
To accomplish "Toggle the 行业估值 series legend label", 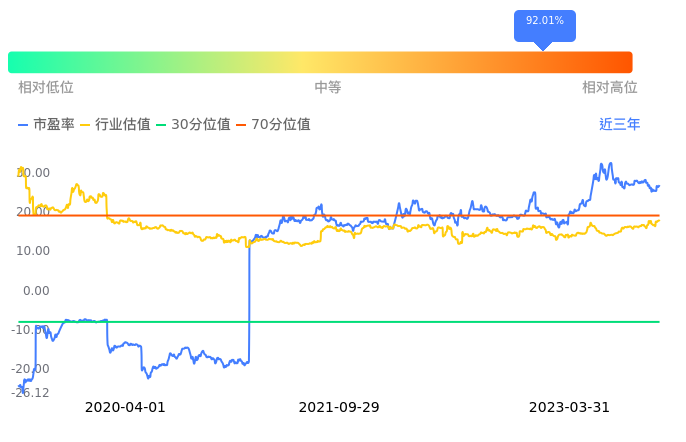I will coord(123,125).
